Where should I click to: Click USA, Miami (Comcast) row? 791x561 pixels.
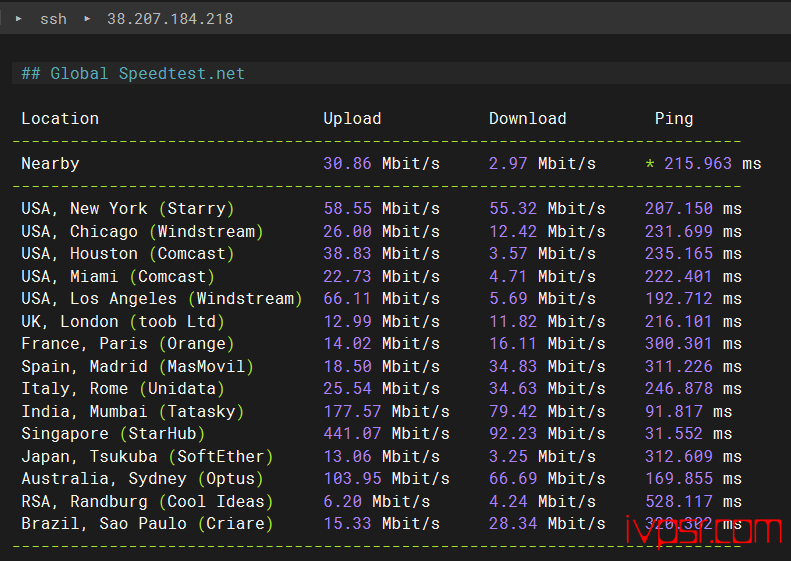tap(118, 276)
